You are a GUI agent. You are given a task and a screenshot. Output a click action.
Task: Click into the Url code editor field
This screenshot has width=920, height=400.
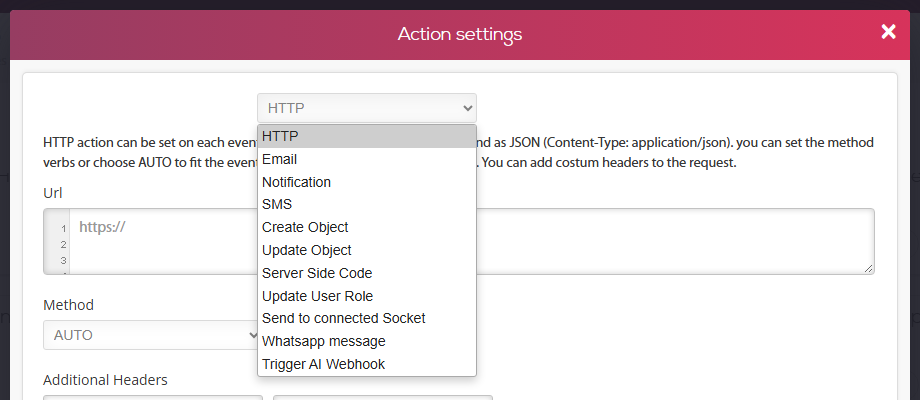pos(459,241)
